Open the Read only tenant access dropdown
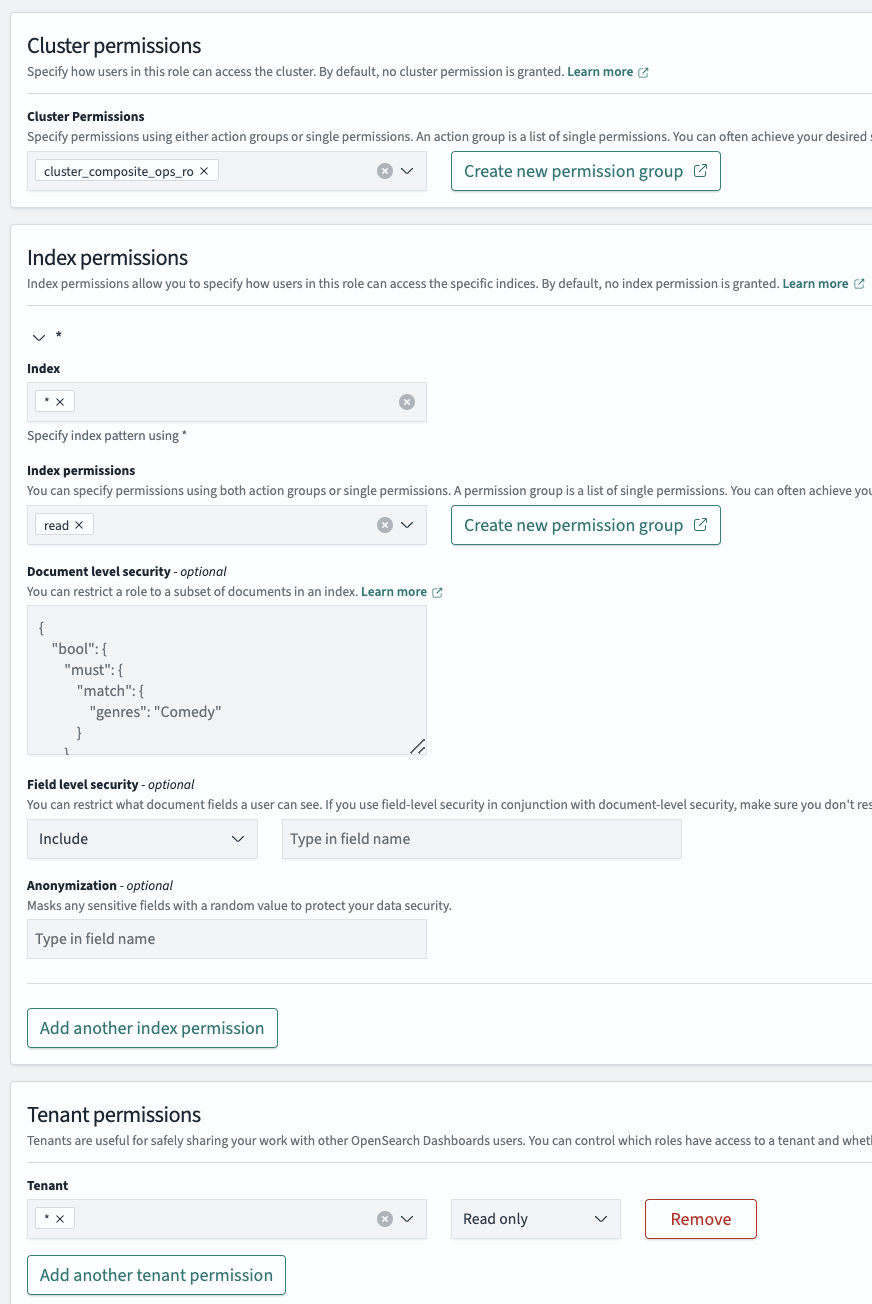 [x=535, y=1219]
